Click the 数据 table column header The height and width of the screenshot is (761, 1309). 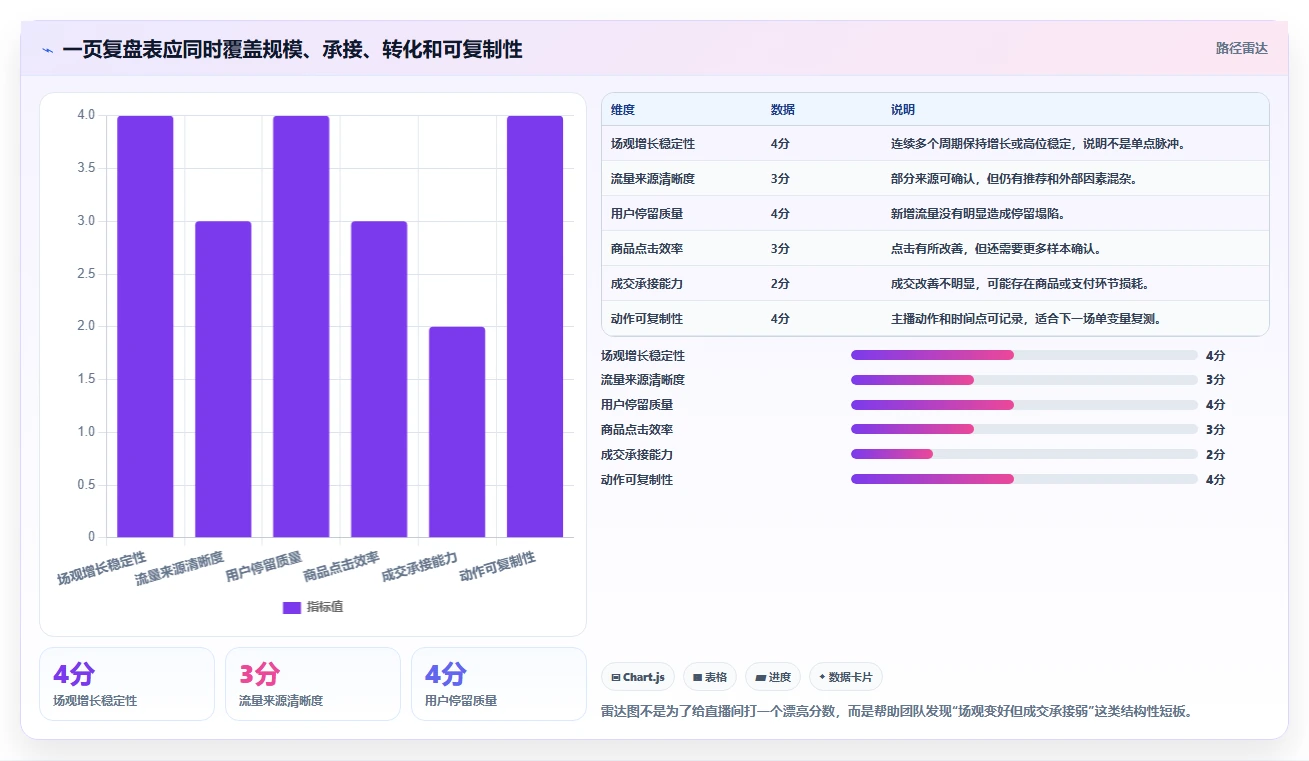[783, 110]
